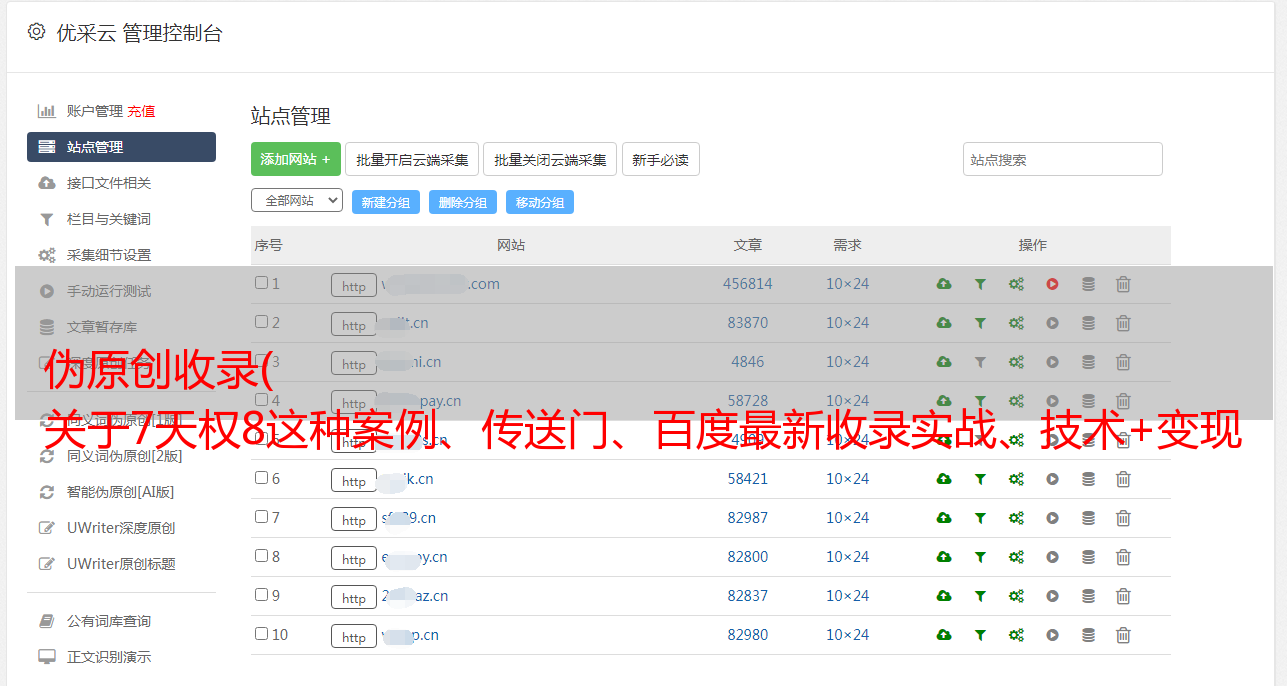The height and width of the screenshot is (686, 1287).
Task: Select 智能伪原创[AI版] from the sidebar
Action: pyautogui.click(x=120, y=492)
